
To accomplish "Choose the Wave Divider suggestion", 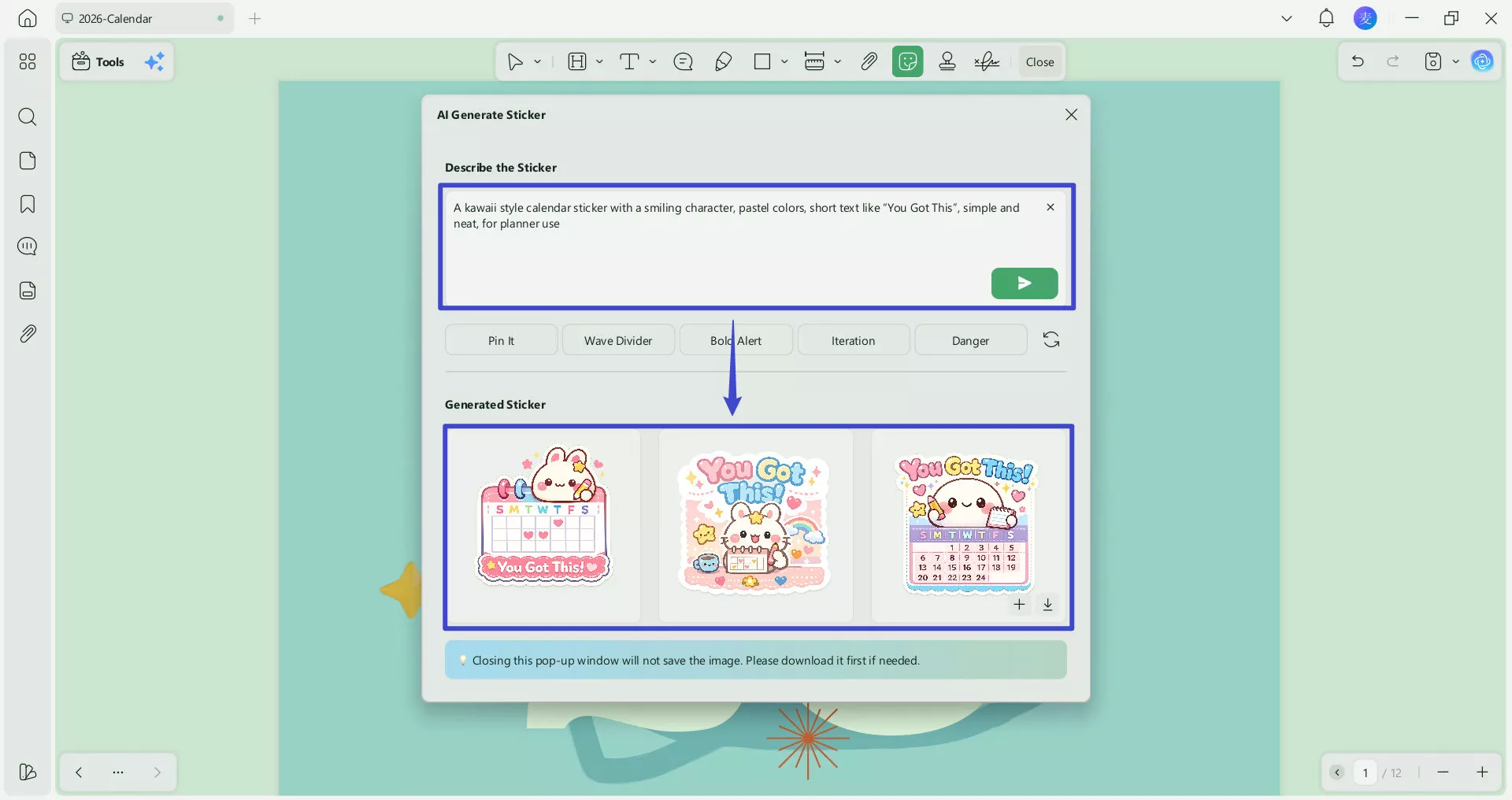I will [x=618, y=340].
